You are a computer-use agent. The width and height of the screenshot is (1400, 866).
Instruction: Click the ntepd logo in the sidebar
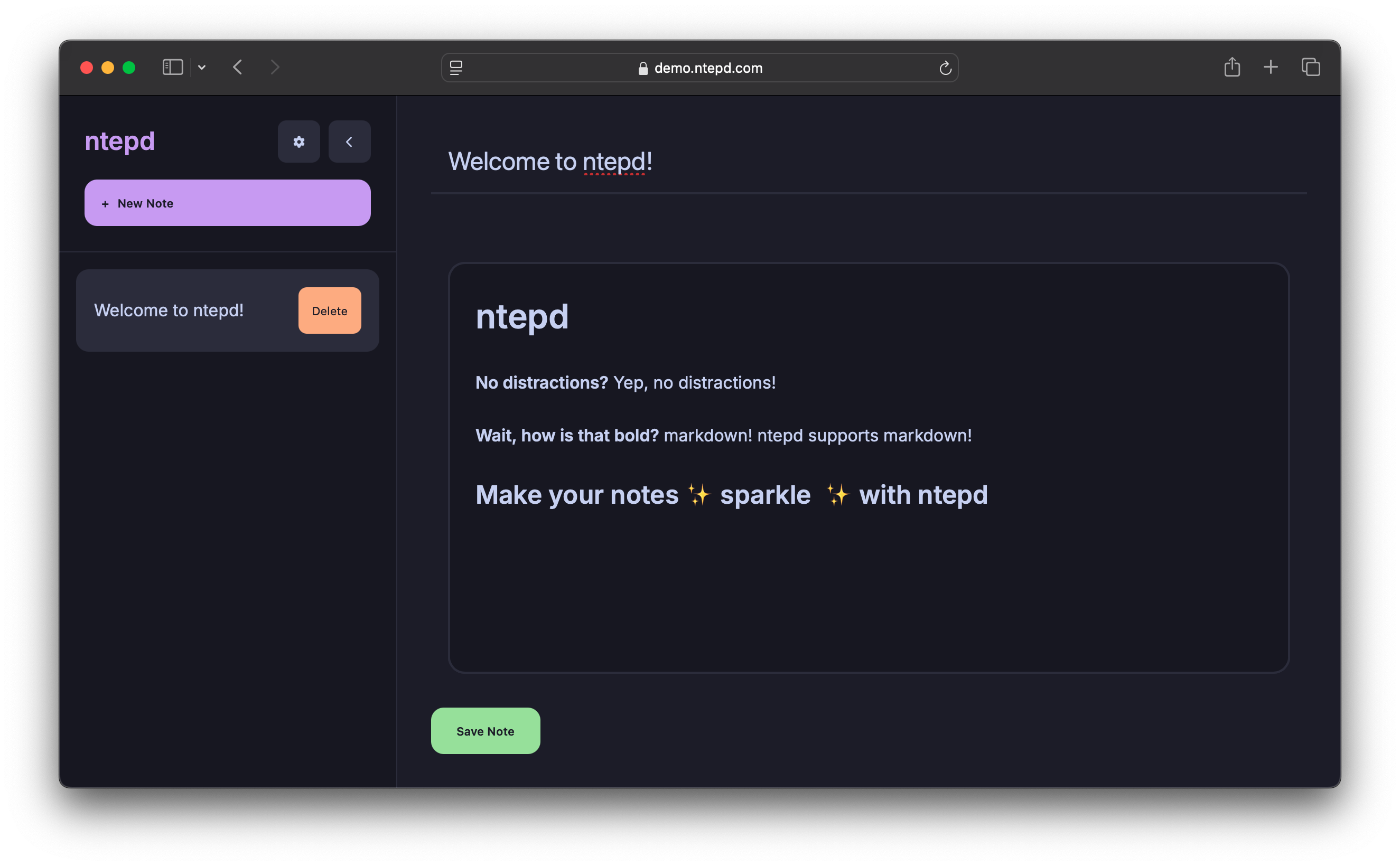point(120,142)
